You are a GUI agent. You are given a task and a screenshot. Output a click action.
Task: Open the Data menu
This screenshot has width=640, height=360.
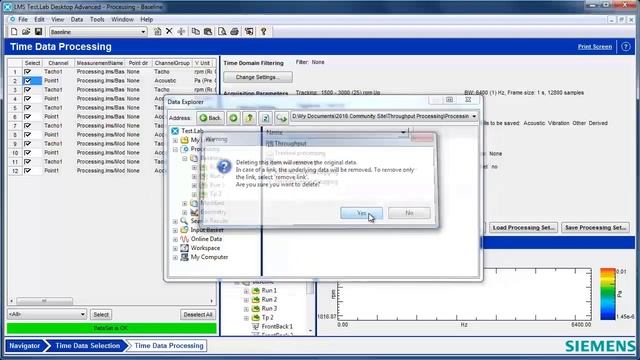77,19
